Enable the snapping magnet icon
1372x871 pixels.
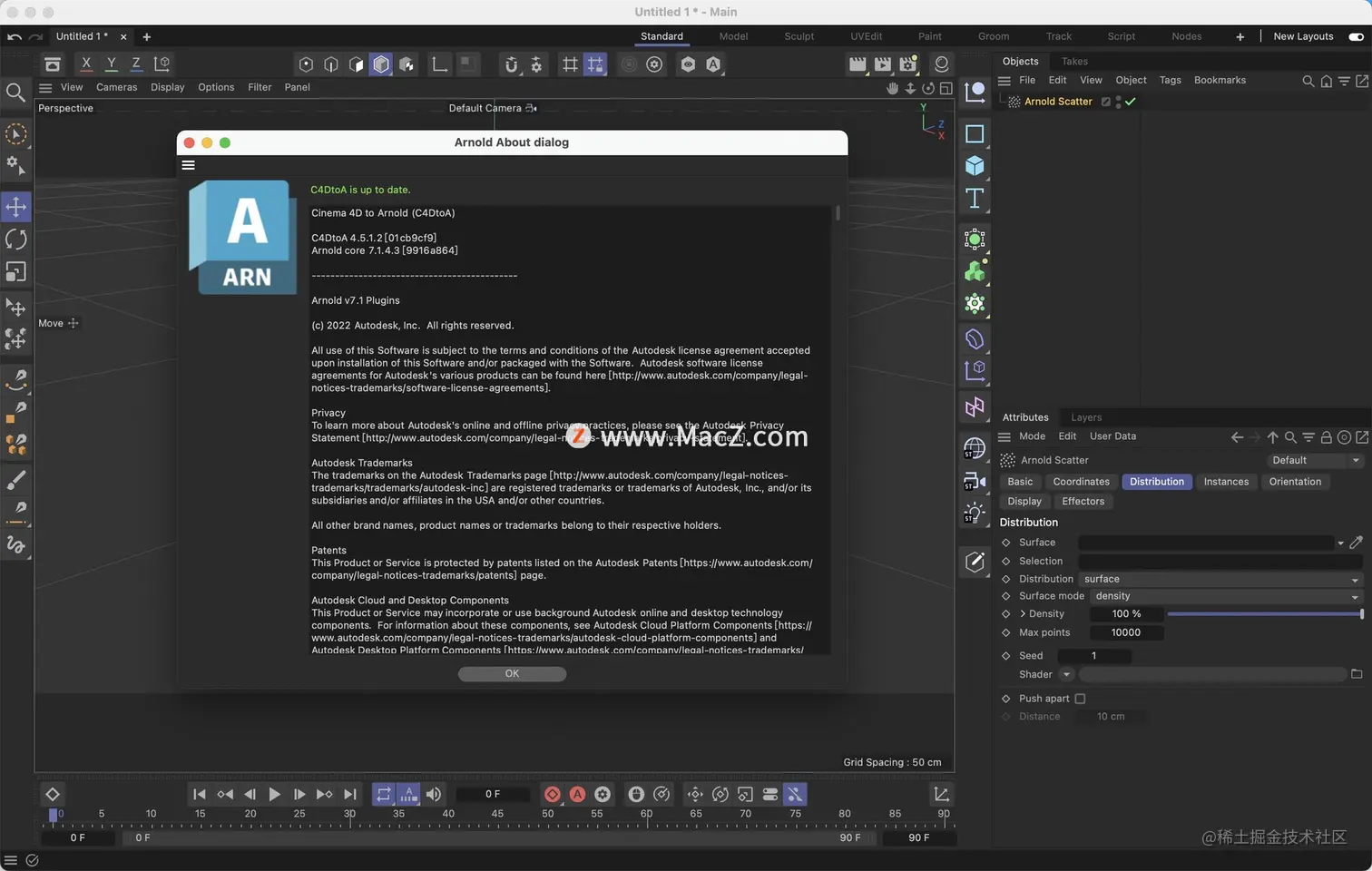(x=511, y=64)
